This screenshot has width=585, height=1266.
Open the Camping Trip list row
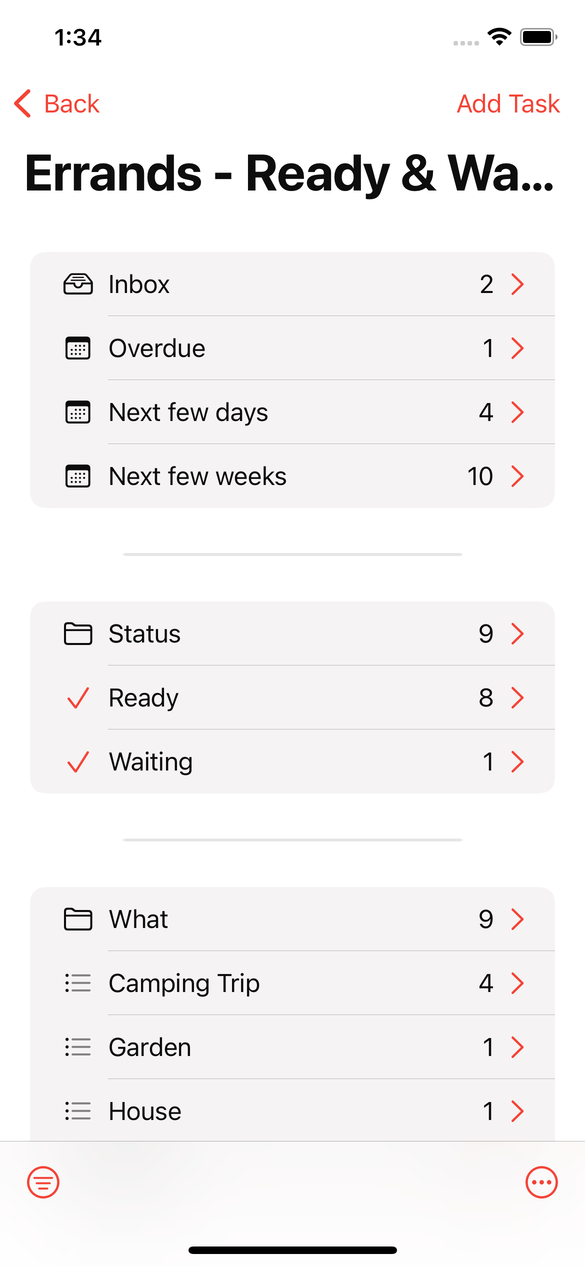pyautogui.click(x=292, y=983)
